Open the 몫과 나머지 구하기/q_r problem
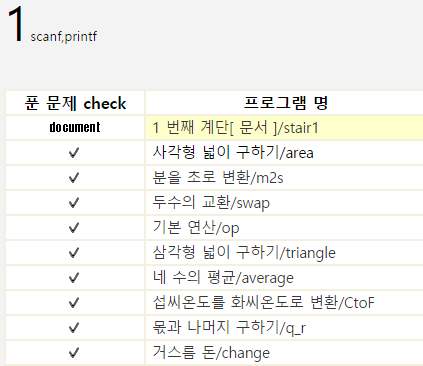This screenshot has height=366, width=423. click(229, 328)
